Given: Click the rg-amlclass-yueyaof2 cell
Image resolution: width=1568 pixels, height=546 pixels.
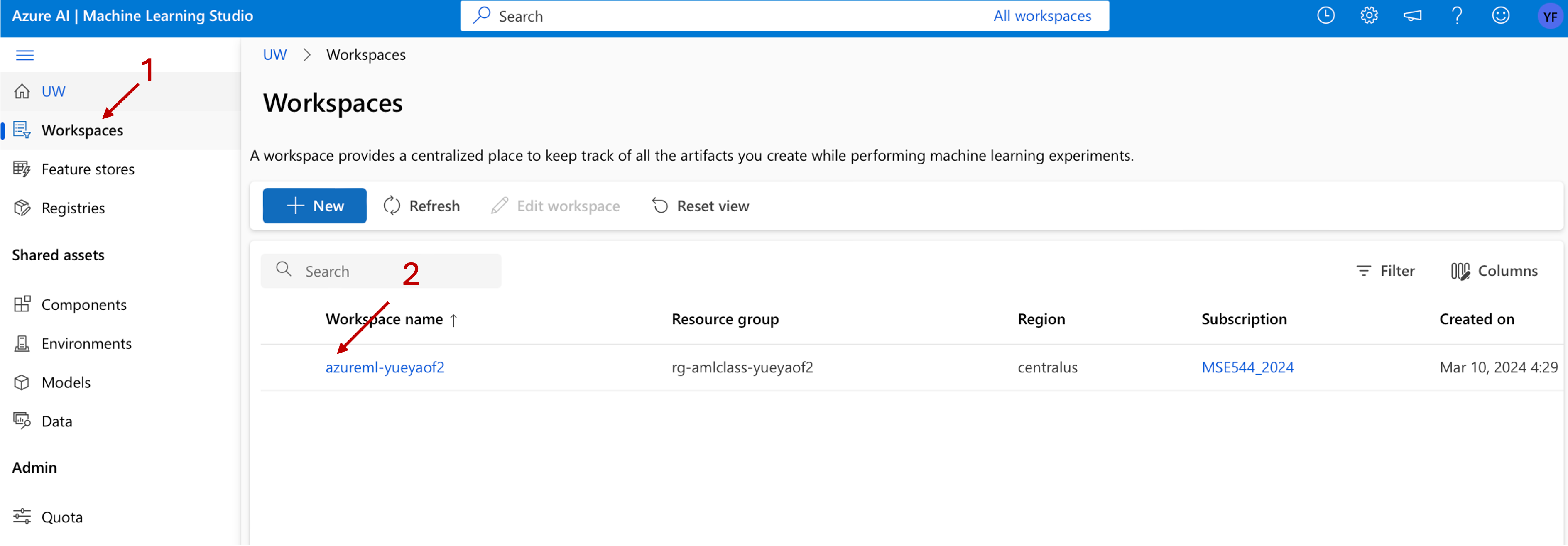Looking at the screenshot, I should tap(742, 367).
